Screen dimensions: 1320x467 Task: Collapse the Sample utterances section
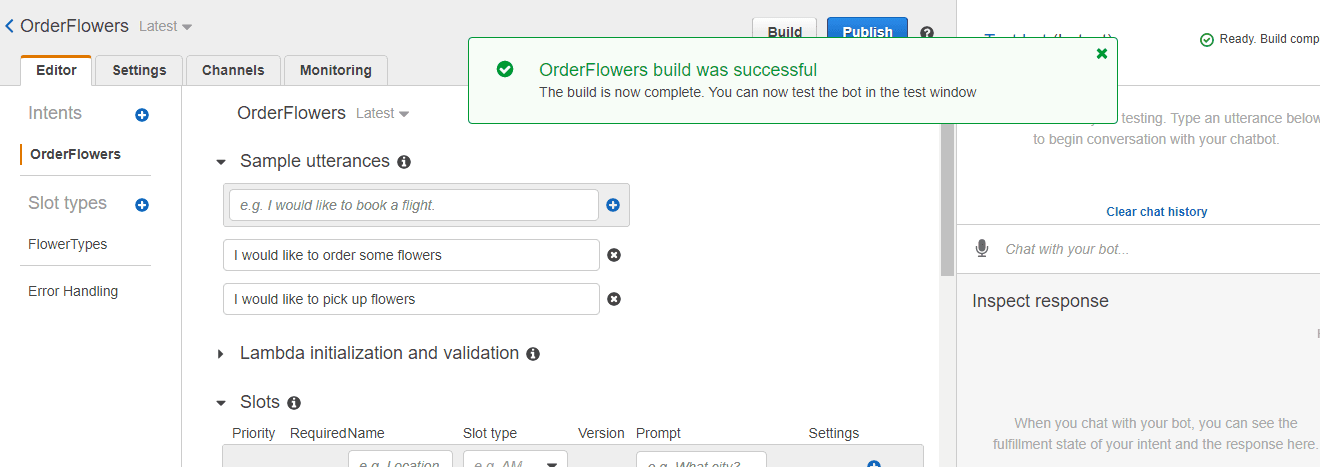pos(221,162)
